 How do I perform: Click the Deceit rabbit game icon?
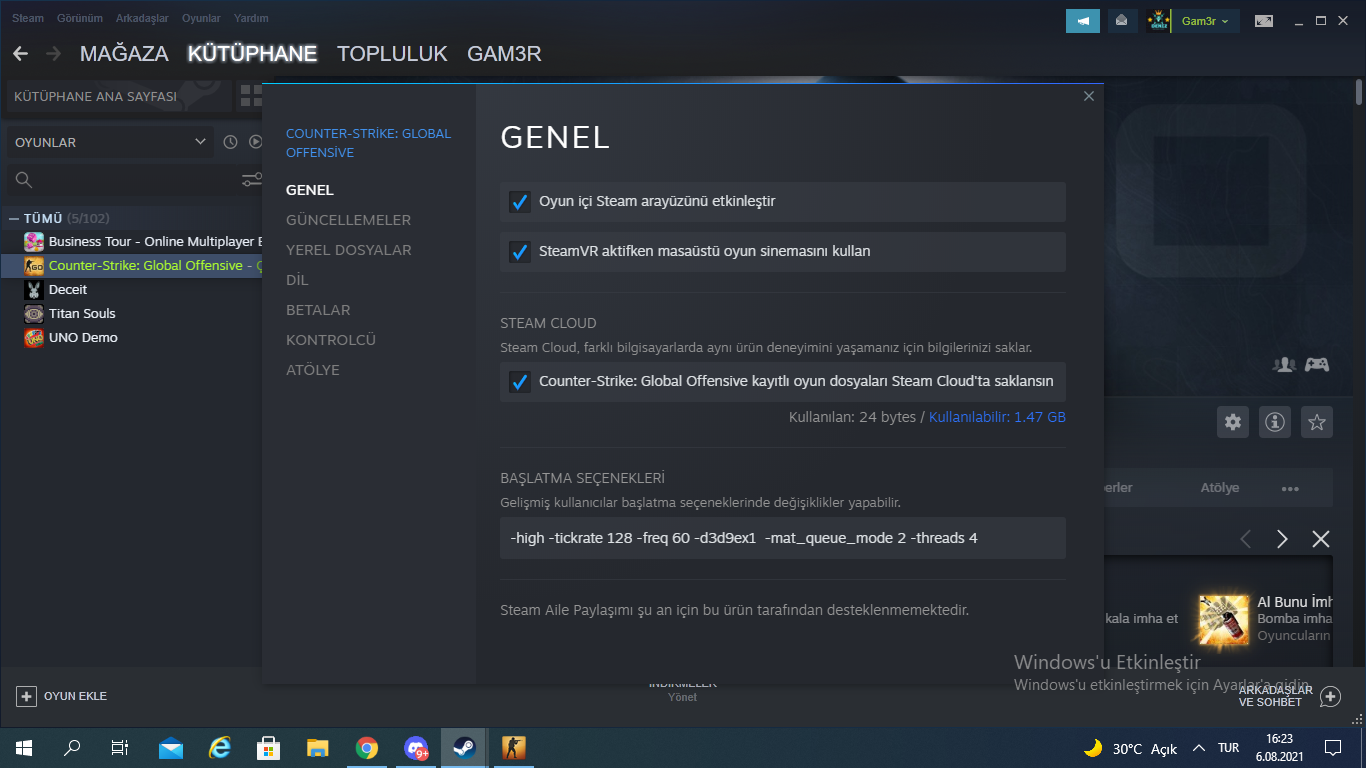tap(34, 290)
